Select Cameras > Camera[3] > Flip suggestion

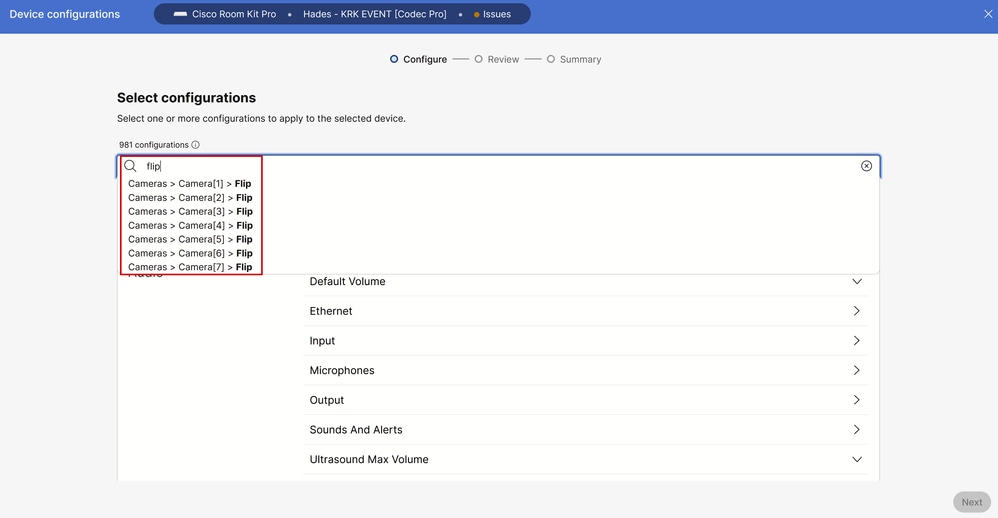(x=190, y=212)
